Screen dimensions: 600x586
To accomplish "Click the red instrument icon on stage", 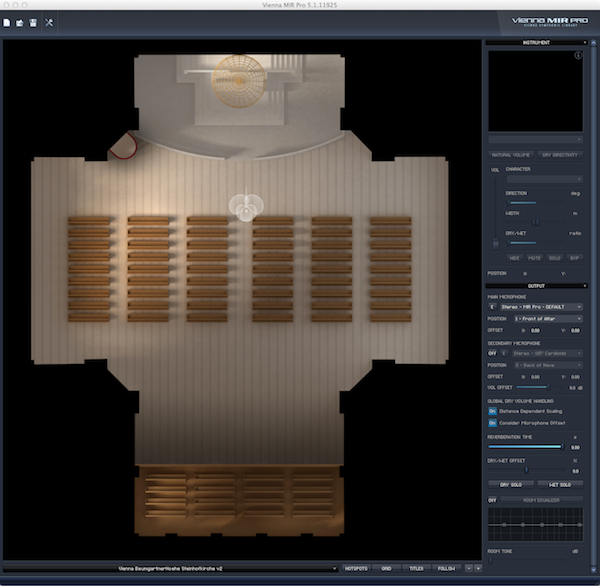I will click(x=123, y=147).
